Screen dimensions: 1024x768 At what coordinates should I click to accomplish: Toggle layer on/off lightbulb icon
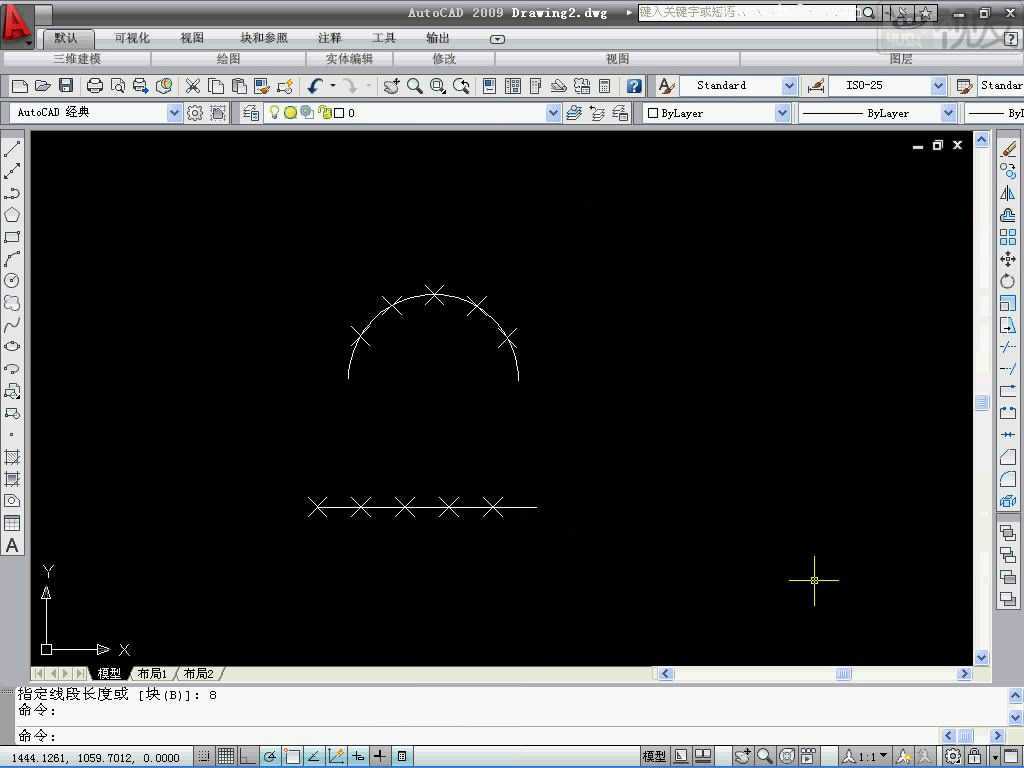(x=274, y=112)
